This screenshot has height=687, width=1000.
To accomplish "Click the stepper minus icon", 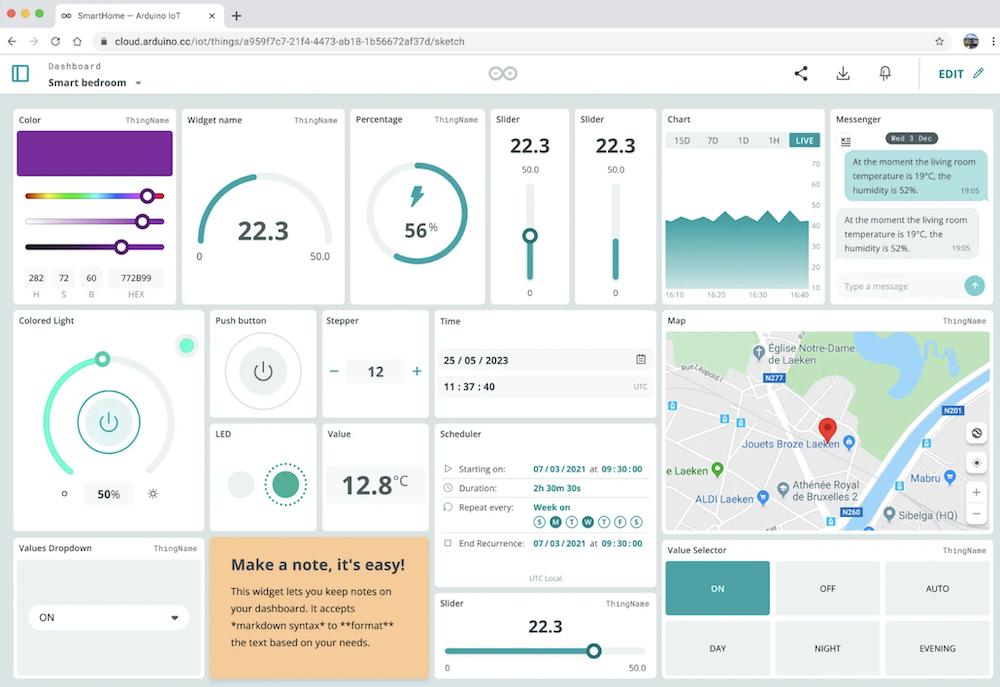I will click(x=334, y=371).
